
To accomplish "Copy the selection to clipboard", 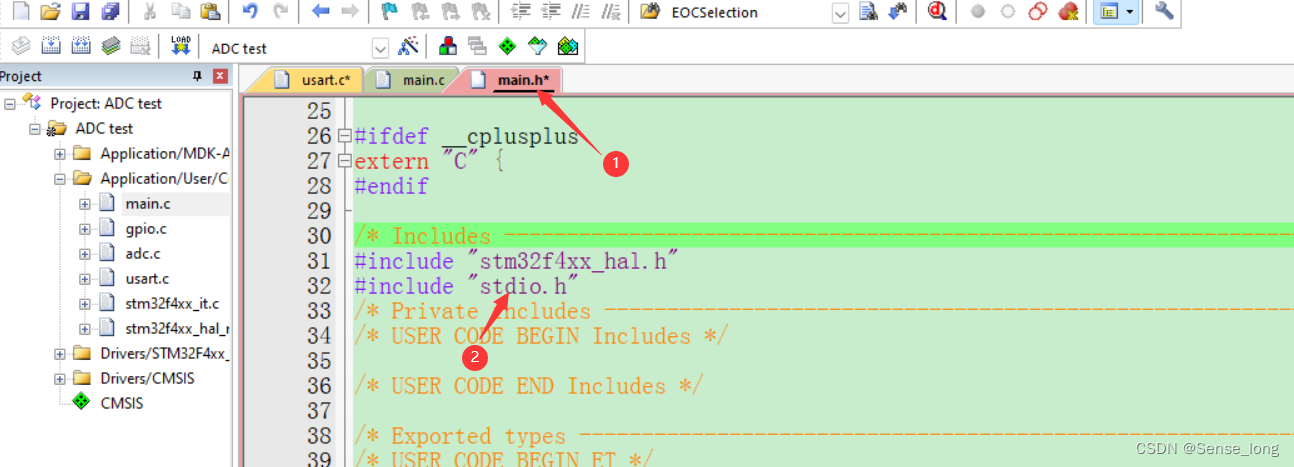I will (x=180, y=12).
